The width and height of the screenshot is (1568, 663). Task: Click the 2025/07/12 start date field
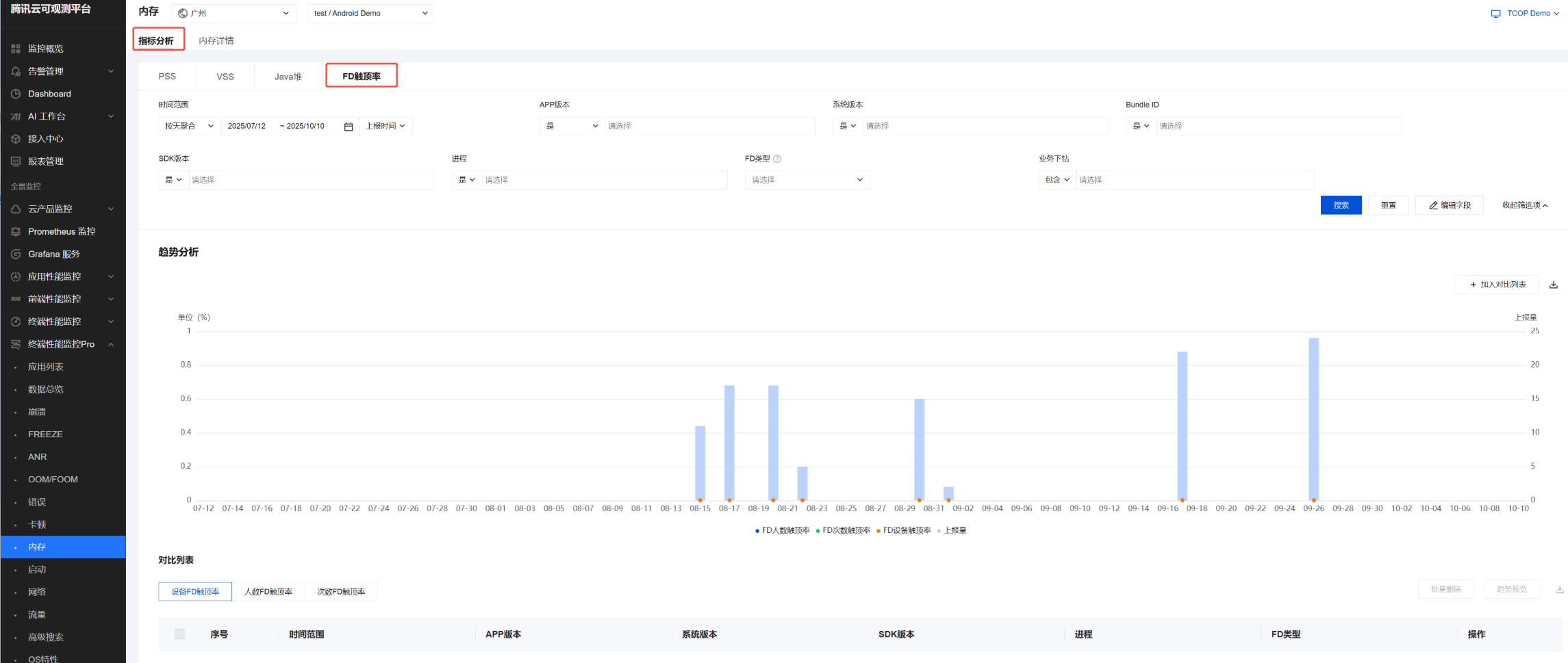[x=247, y=126]
